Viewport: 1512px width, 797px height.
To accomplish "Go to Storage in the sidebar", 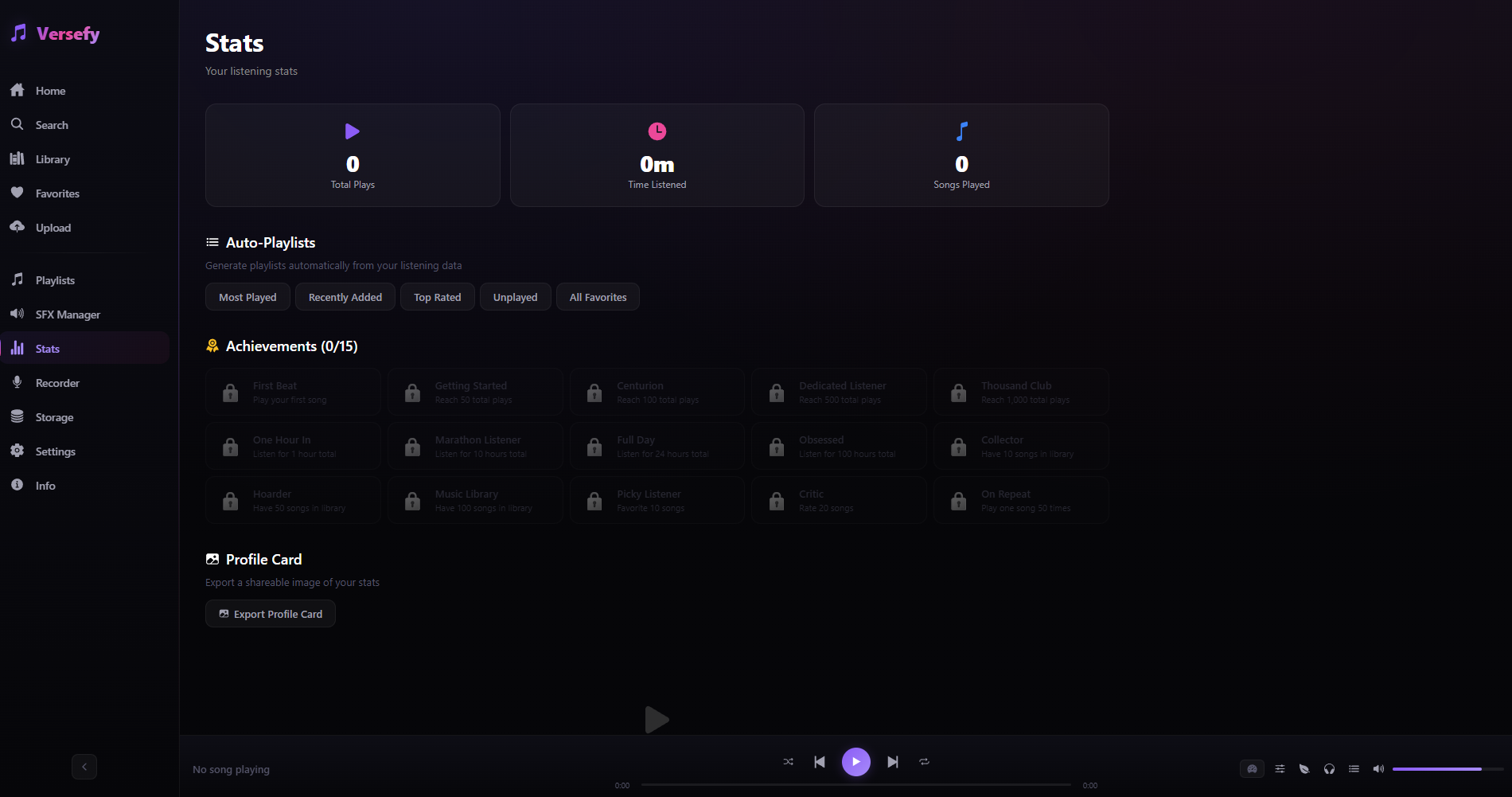I will pos(54,417).
